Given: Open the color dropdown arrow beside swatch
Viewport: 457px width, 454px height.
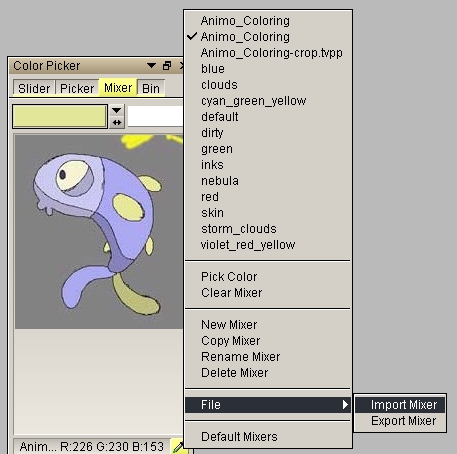Looking at the screenshot, I should (x=117, y=110).
